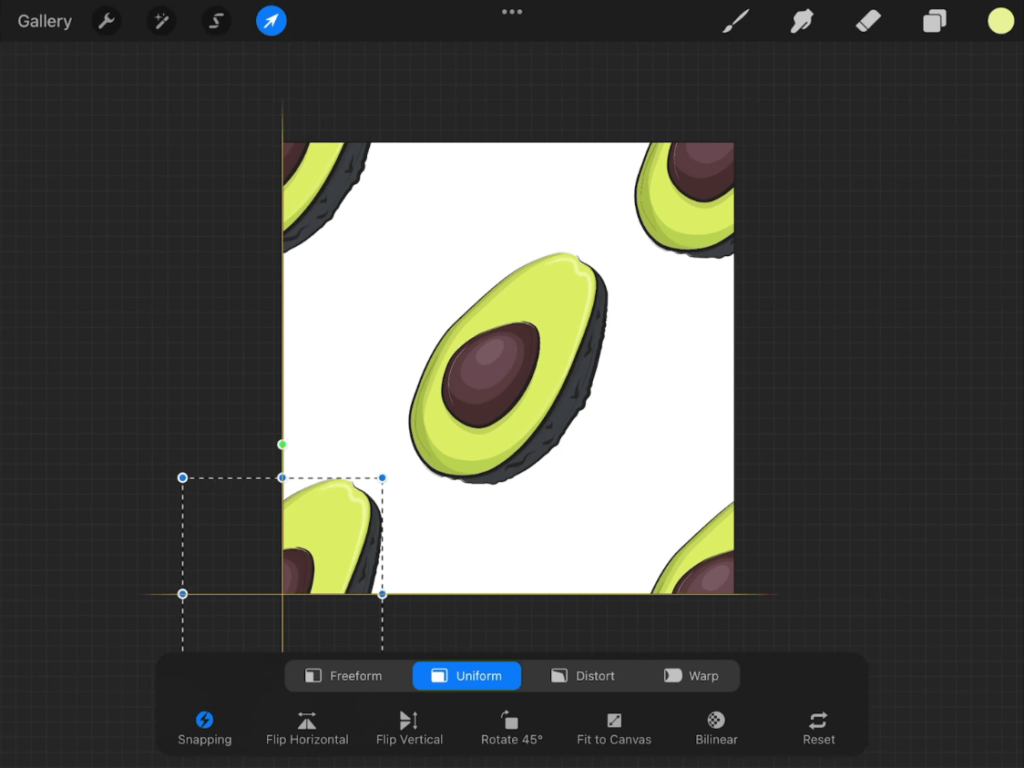1024x768 pixels.
Task: Rotate the selection by 45°
Action: [x=512, y=727]
